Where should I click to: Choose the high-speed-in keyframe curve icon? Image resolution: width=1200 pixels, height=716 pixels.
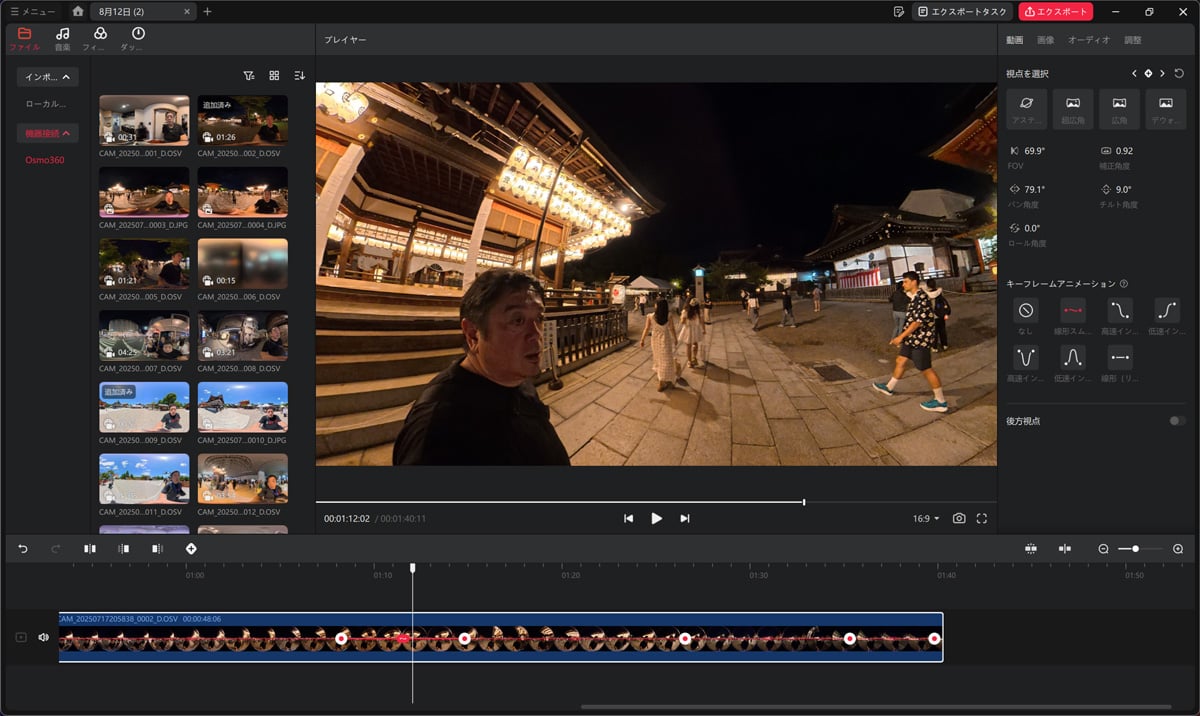(1119, 310)
